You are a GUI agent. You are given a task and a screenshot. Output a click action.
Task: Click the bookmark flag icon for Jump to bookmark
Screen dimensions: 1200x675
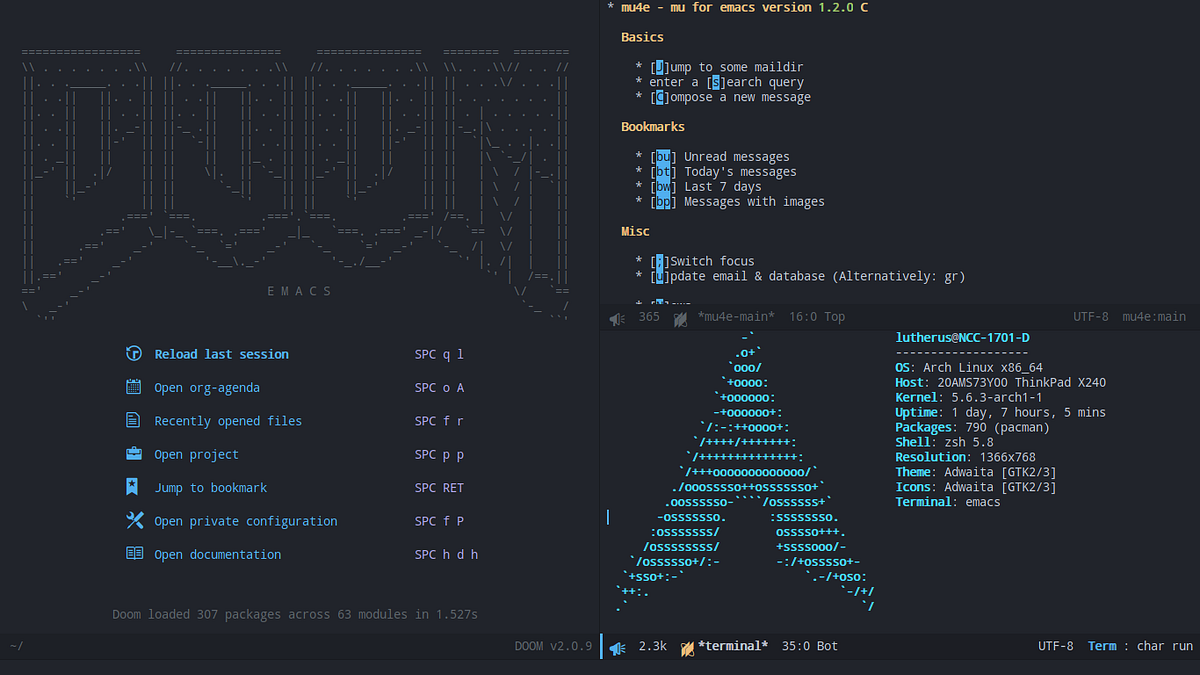coord(134,487)
